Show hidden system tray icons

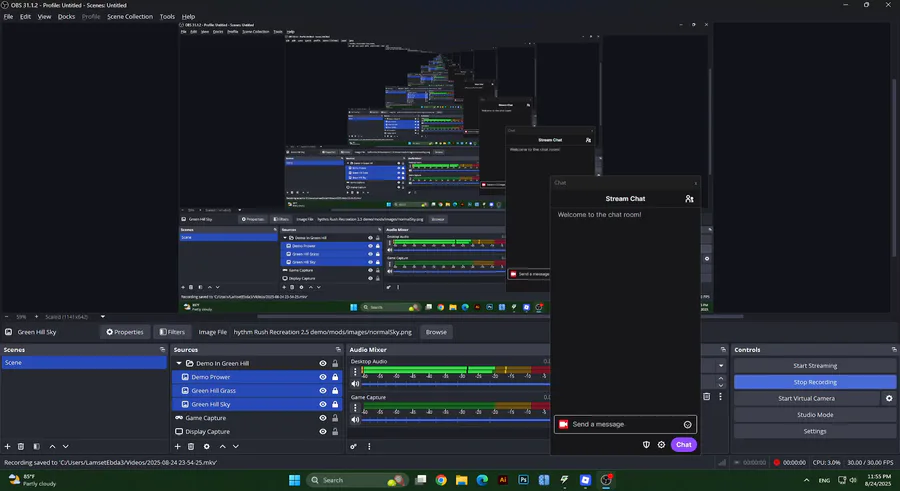tap(806, 480)
